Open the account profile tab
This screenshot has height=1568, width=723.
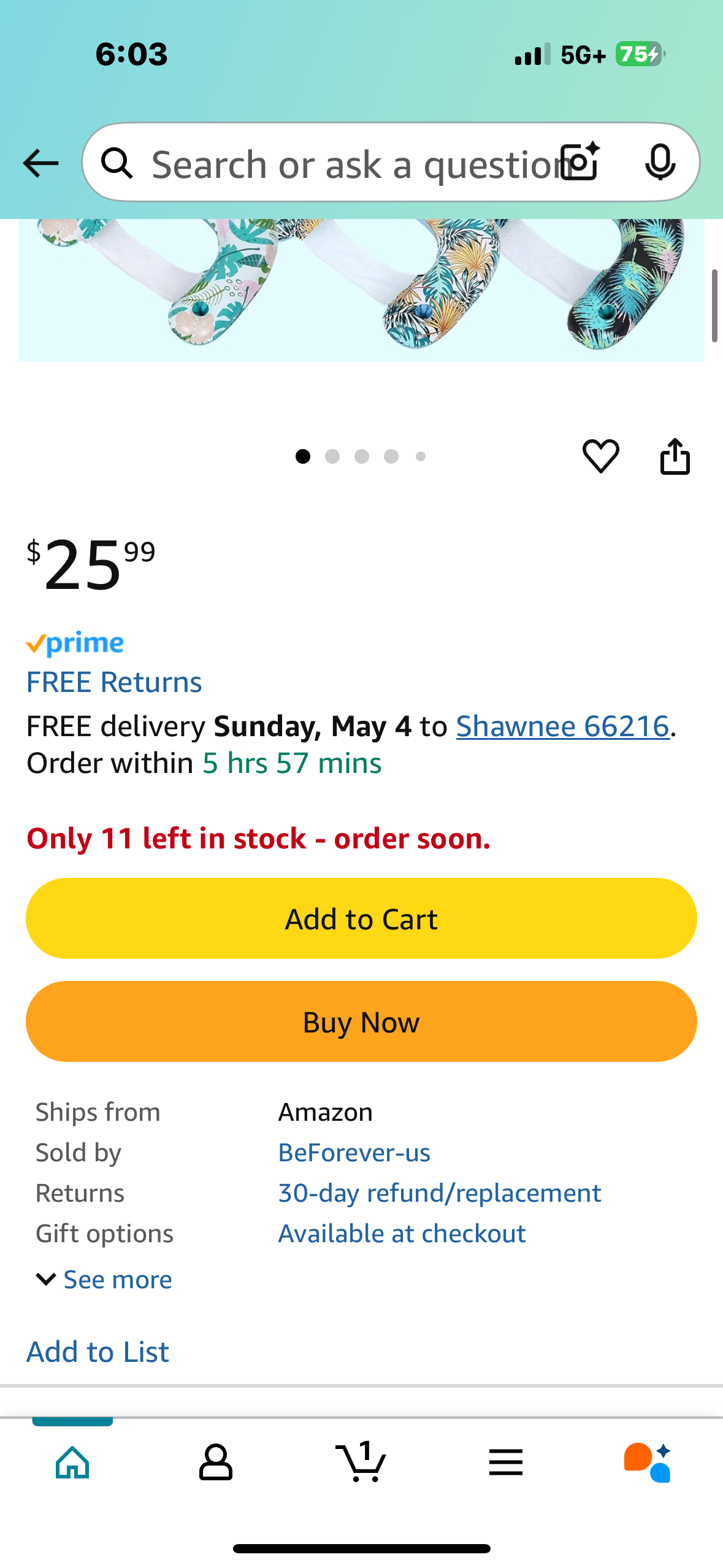216,1462
